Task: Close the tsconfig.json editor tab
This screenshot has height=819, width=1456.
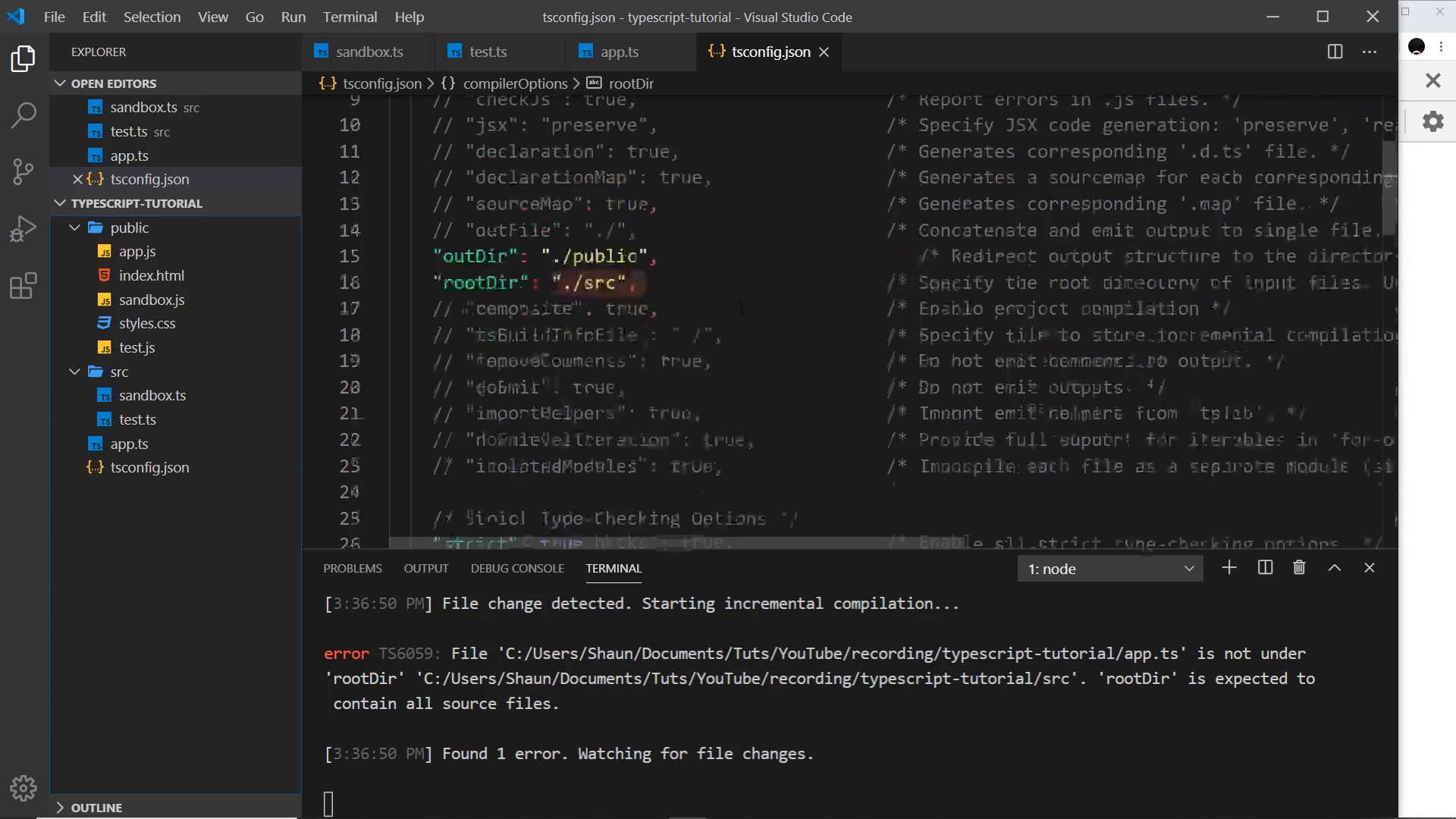Action: [824, 52]
